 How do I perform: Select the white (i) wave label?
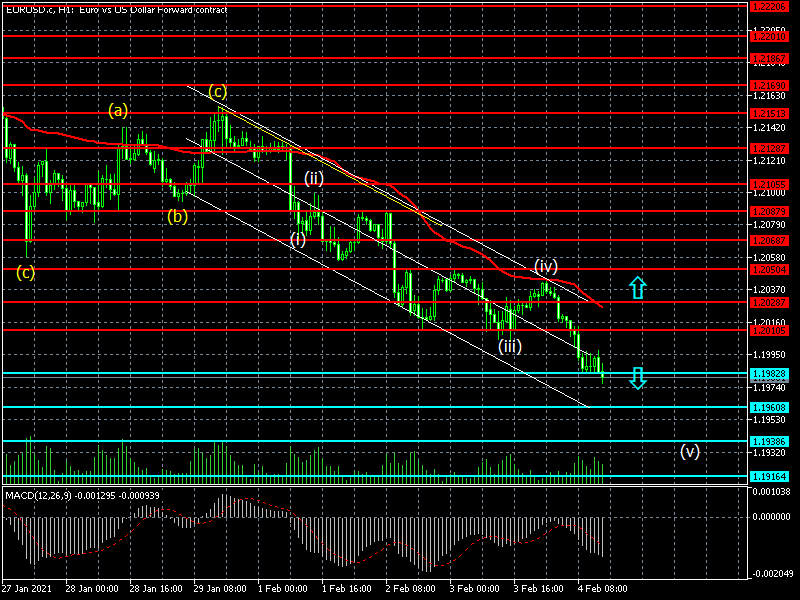point(298,239)
